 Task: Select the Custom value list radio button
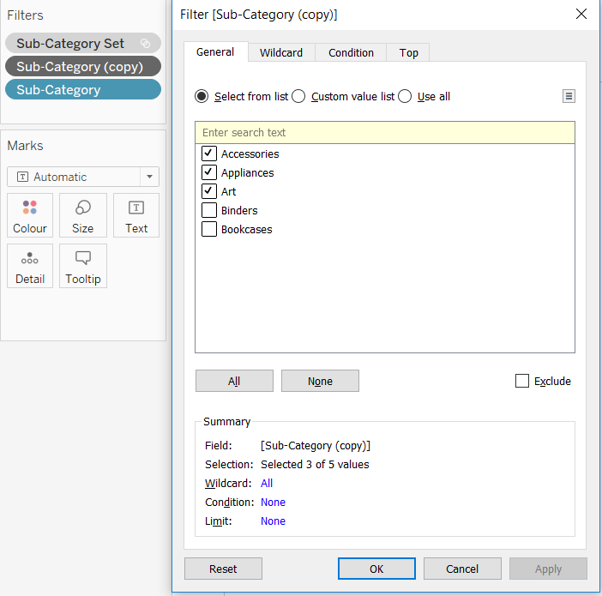point(299,97)
